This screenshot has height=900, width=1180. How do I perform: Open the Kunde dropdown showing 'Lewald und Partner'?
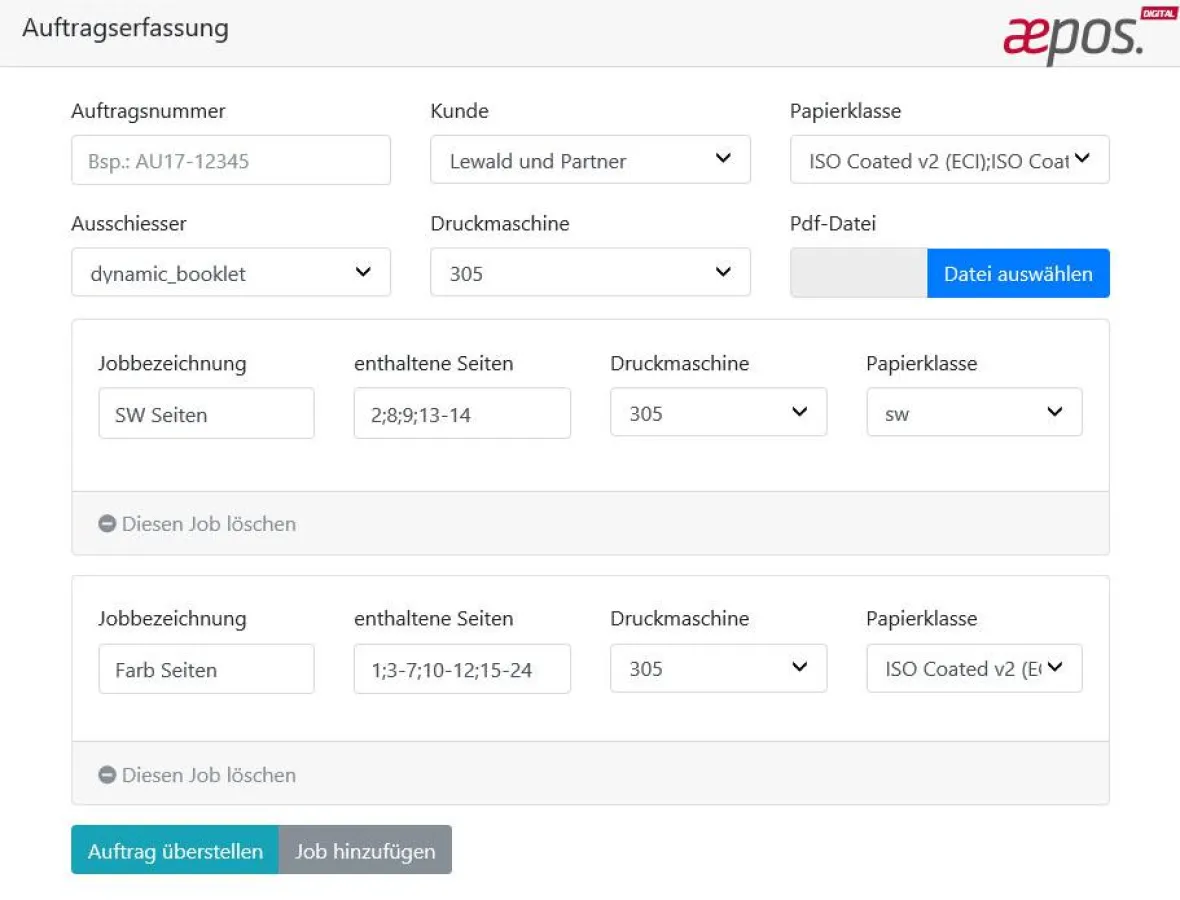tap(590, 159)
